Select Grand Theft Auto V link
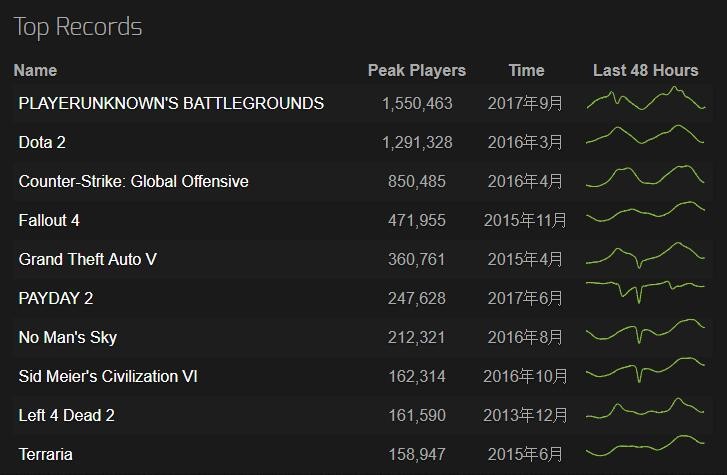Screen dimensions: 727x475 click(88, 259)
